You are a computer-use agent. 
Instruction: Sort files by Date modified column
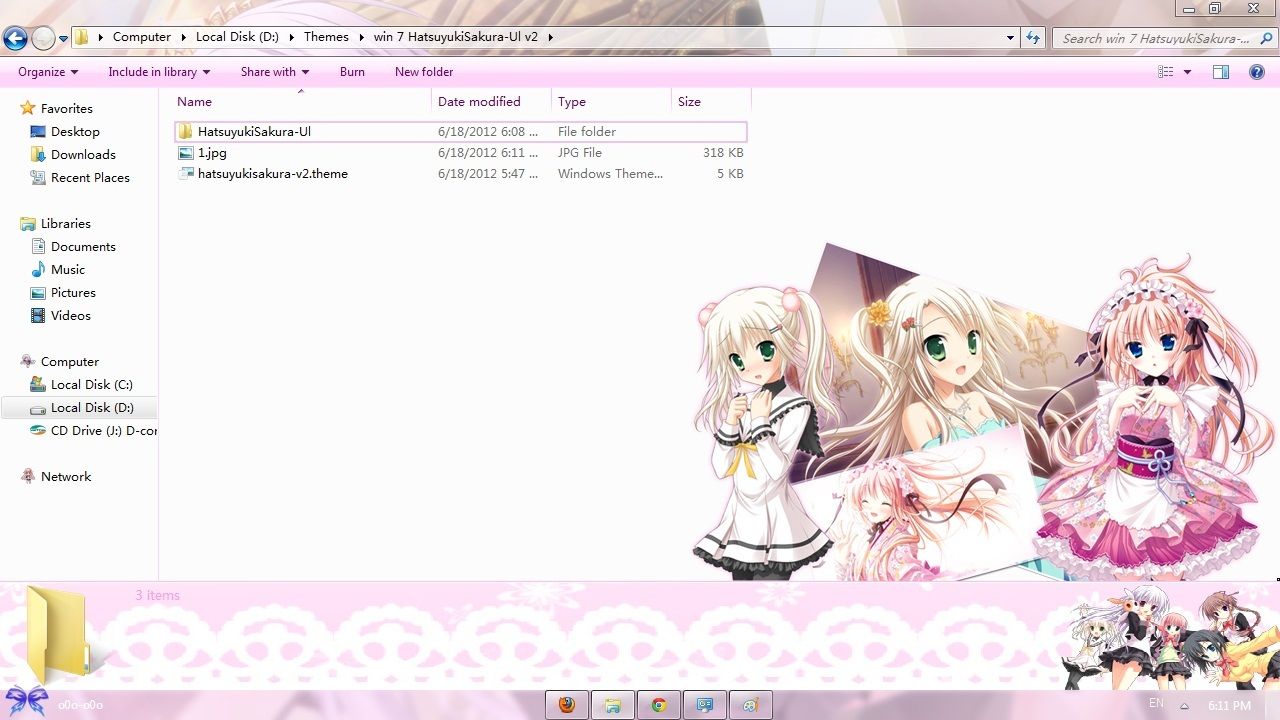(479, 102)
